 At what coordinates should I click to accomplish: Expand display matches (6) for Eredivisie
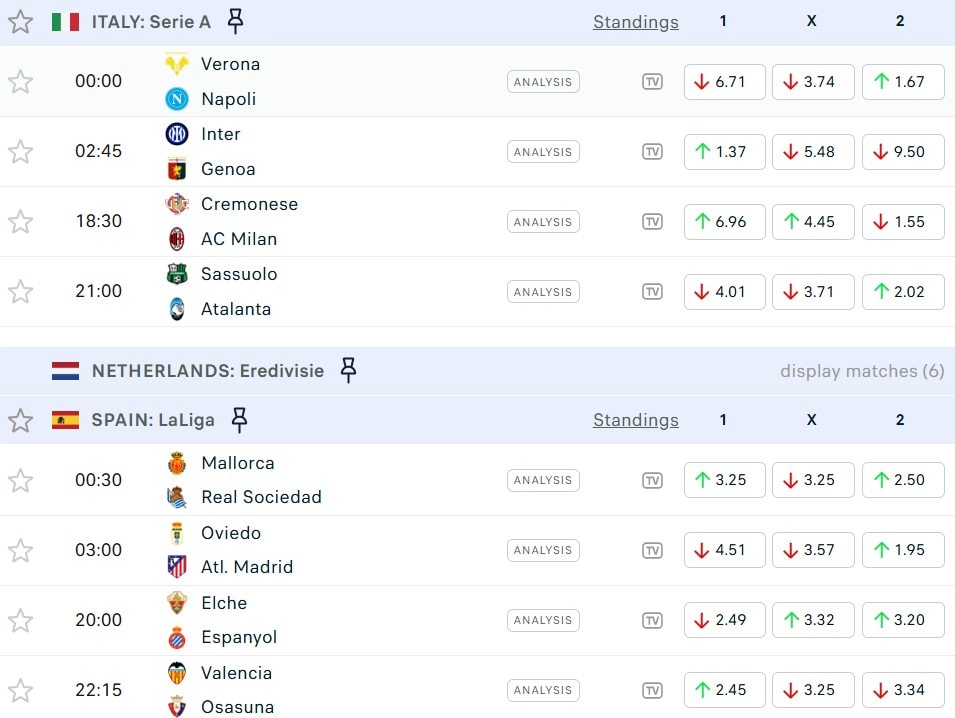(x=861, y=371)
